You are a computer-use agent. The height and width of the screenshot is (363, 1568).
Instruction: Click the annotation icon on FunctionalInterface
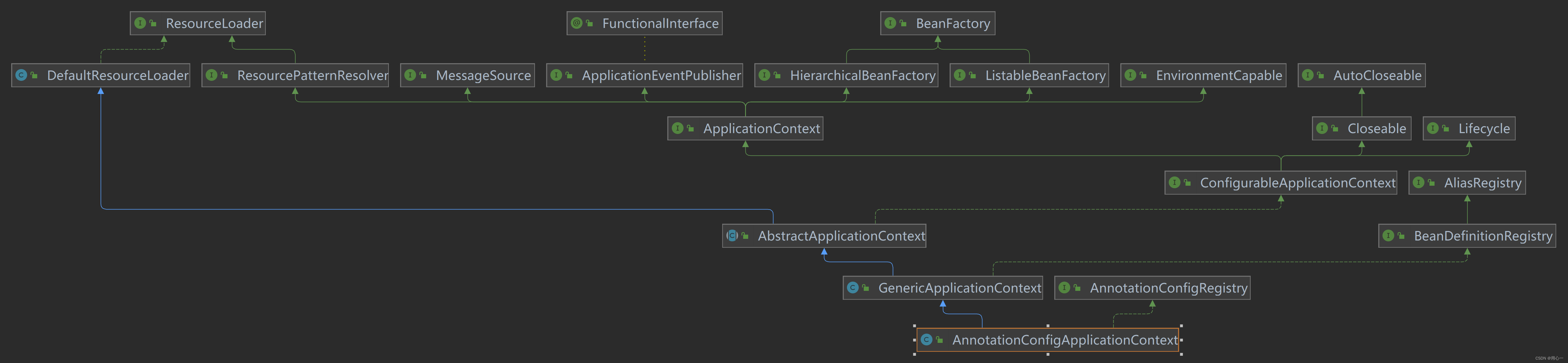(577, 23)
